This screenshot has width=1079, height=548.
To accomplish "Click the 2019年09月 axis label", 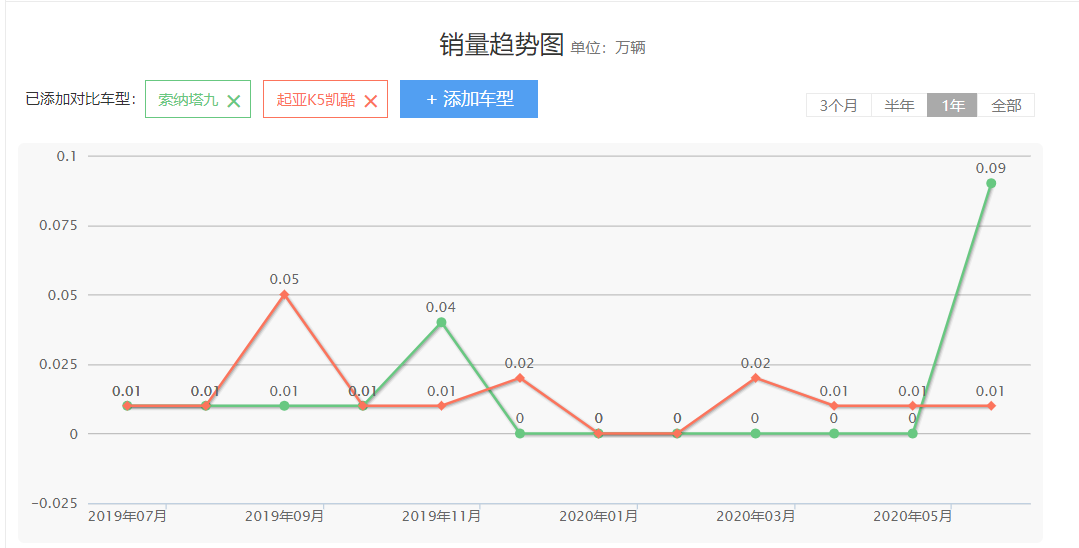I will pos(284,516).
